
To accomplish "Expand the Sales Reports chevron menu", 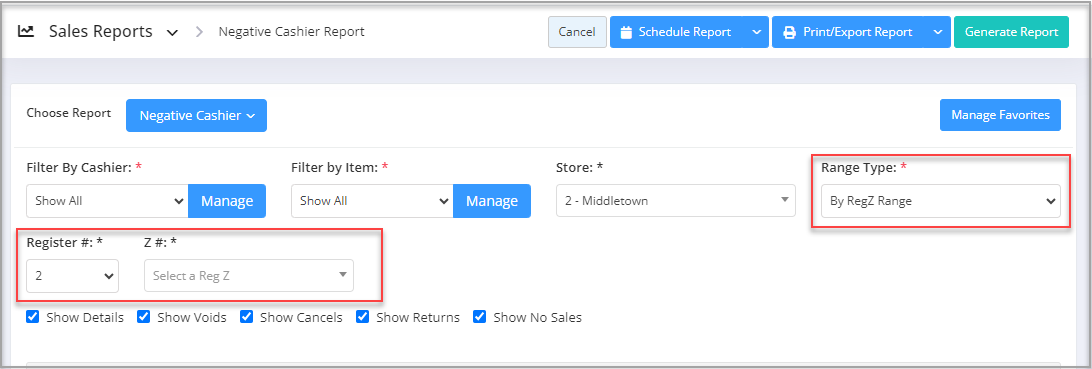I will [173, 32].
